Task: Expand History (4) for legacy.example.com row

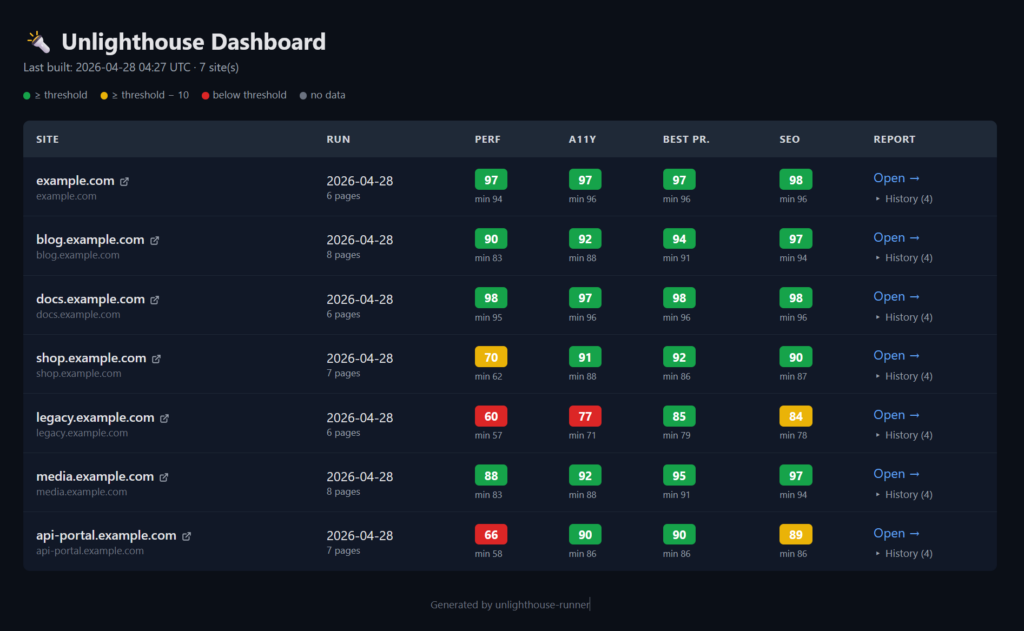Action: pos(903,435)
